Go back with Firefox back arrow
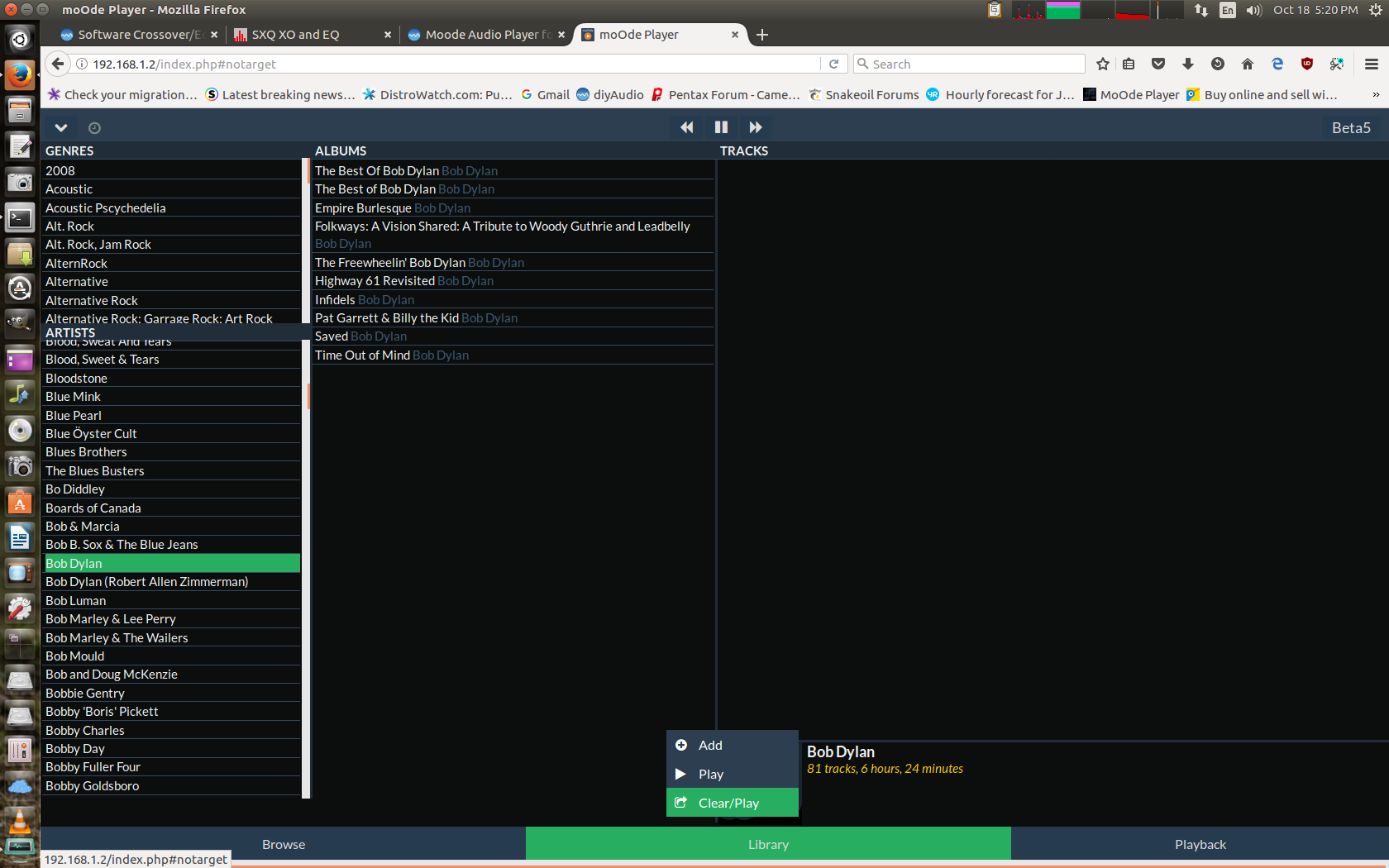Screen dimensions: 1389x868 click(57, 64)
